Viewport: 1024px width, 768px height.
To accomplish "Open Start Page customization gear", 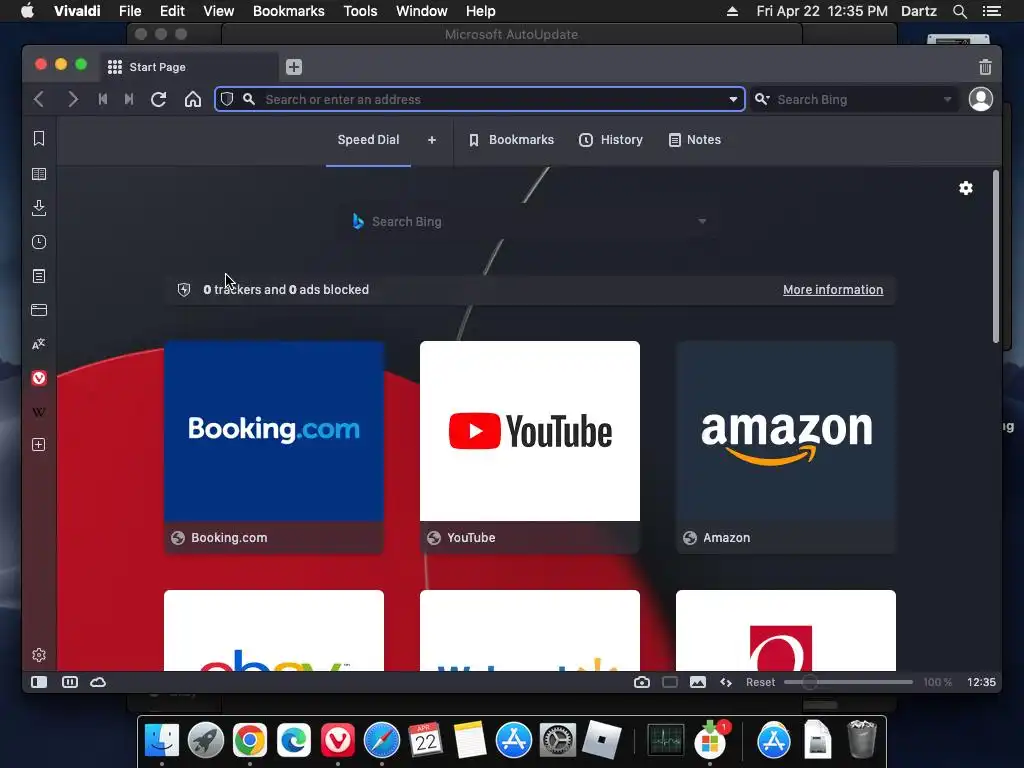I will coord(966,188).
